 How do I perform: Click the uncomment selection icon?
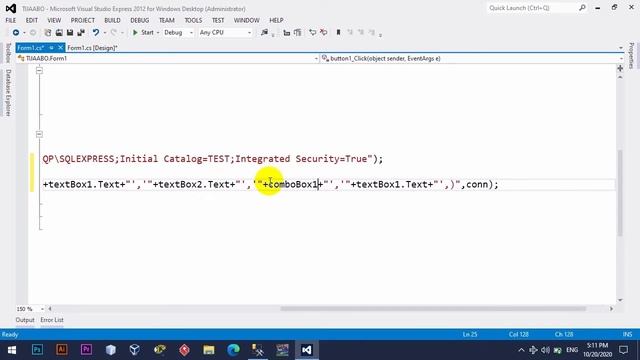[x=324, y=32]
